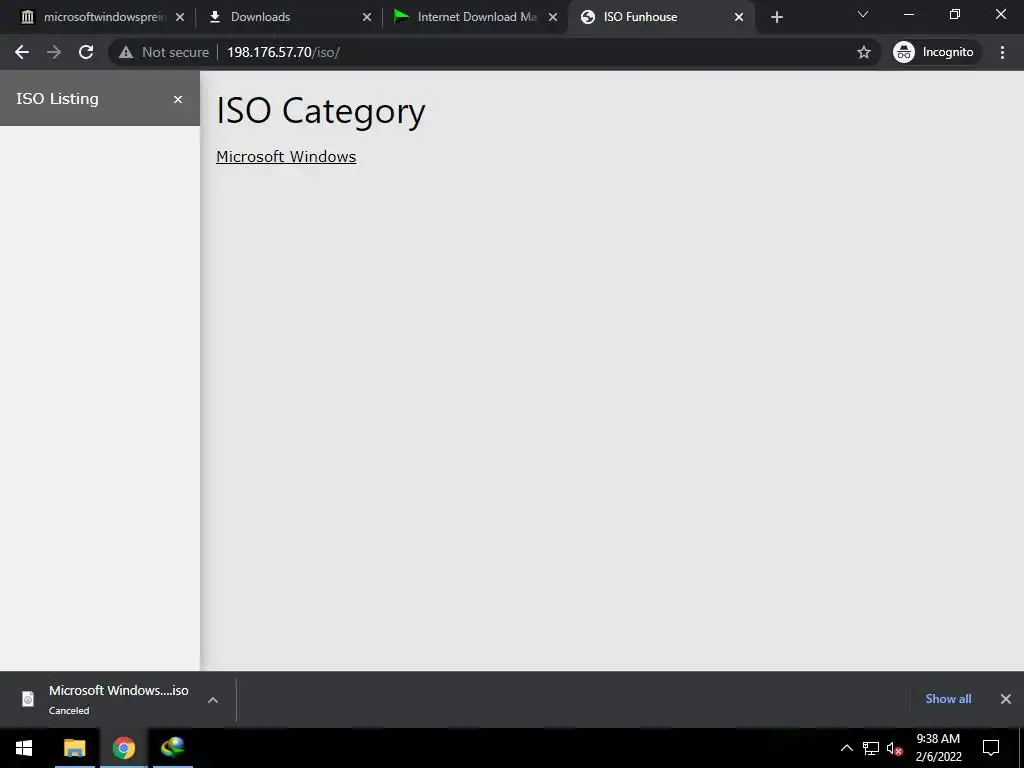Open the Windows notification center
The width and height of the screenshot is (1024, 768).
tap(991, 748)
